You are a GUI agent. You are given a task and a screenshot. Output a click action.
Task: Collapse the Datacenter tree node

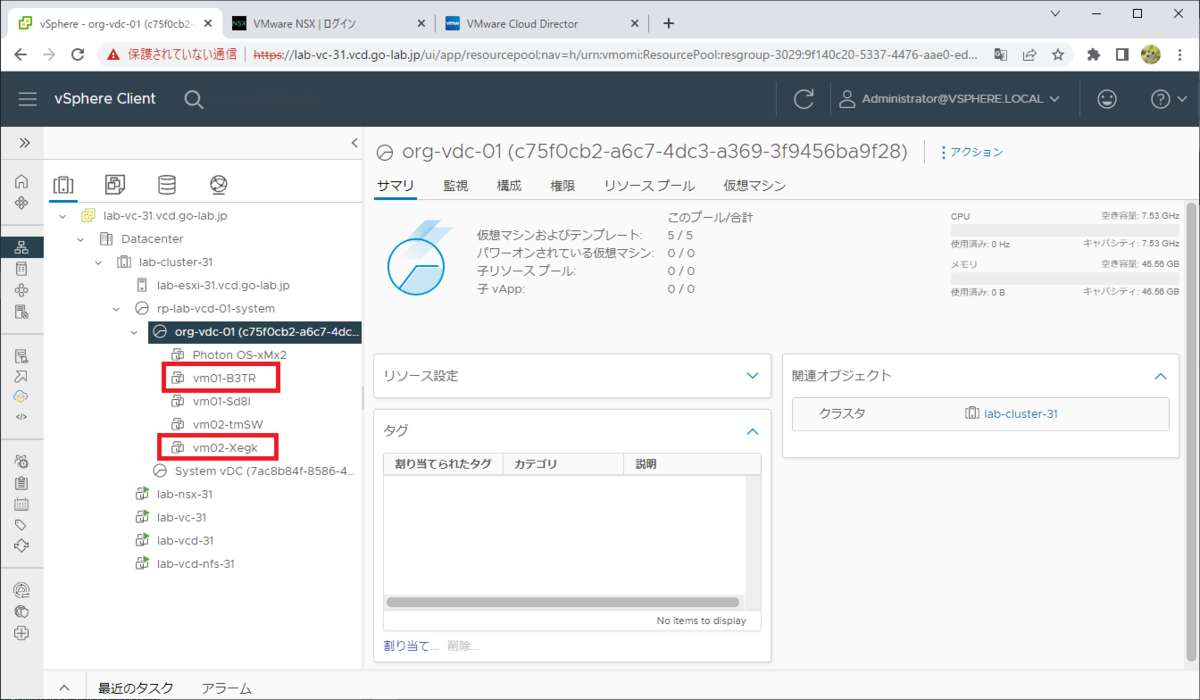point(81,239)
